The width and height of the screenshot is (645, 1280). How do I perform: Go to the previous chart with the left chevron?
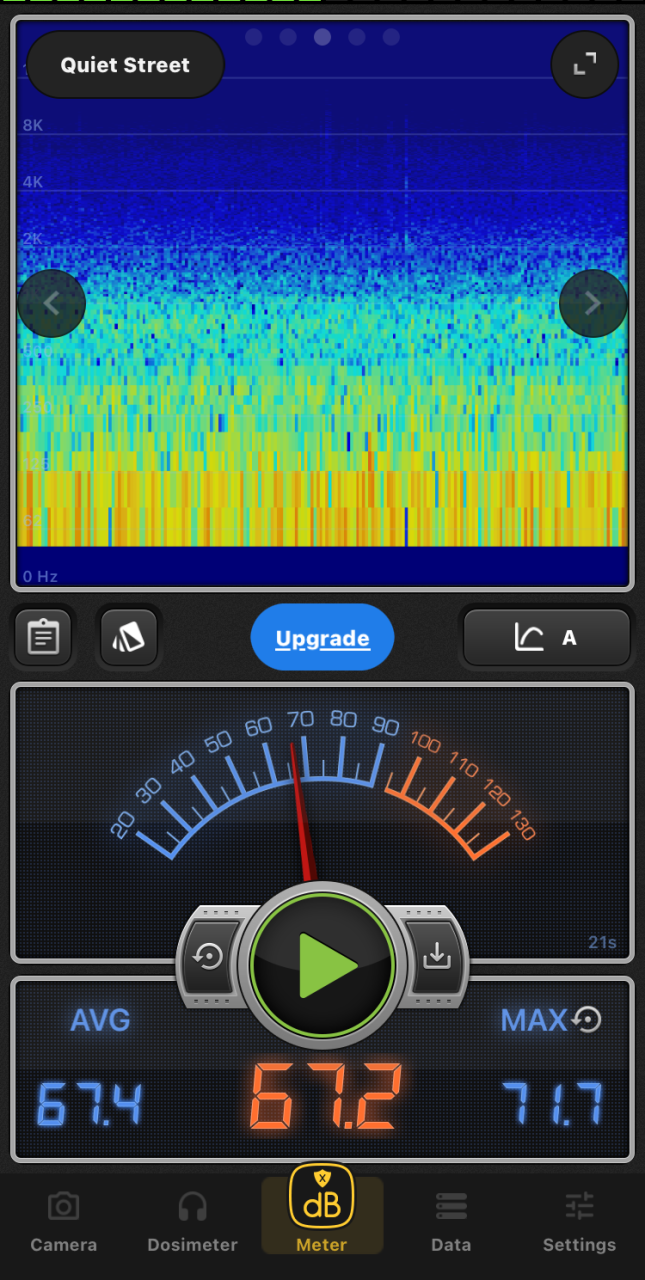52,303
